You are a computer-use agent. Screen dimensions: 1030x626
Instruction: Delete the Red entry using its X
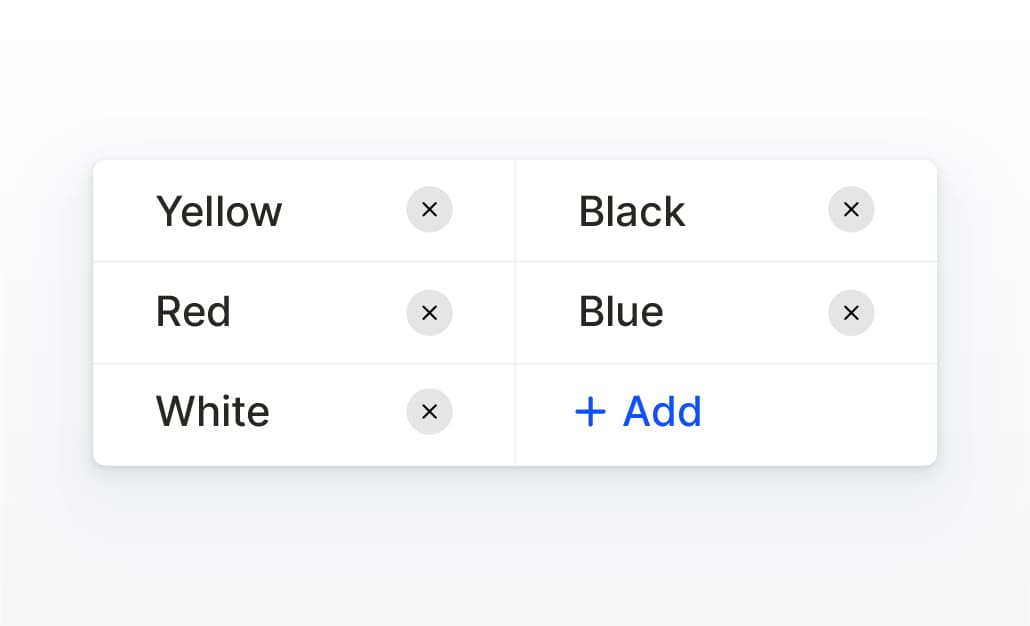click(429, 313)
